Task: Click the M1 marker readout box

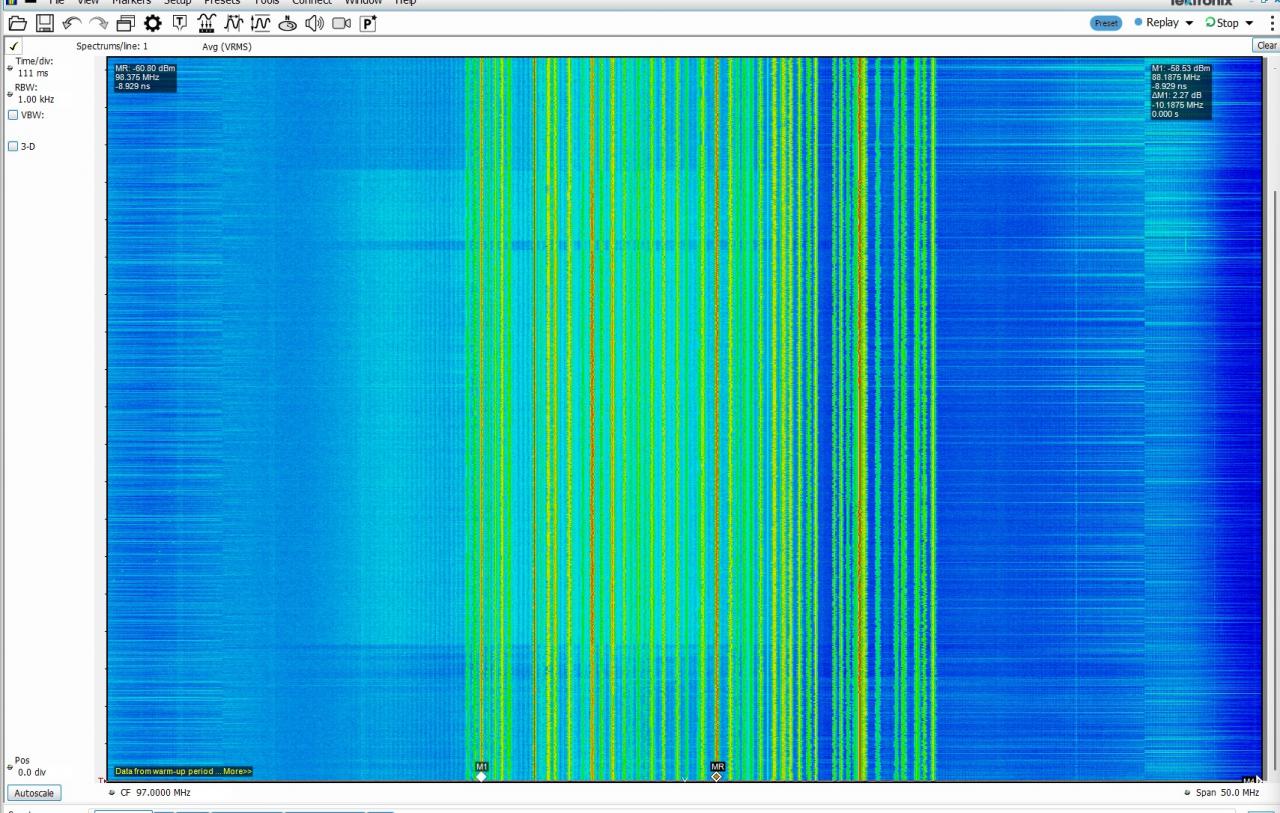Action: click(x=1181, y=91)
